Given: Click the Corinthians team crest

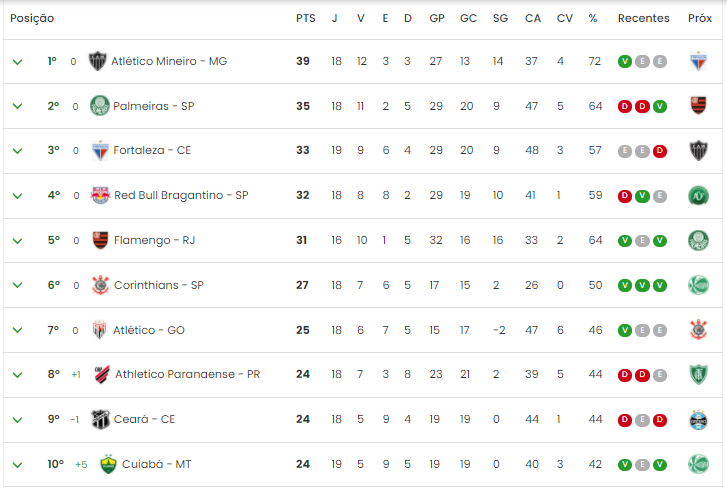Looking at the screenshot, I should point(100,285).
